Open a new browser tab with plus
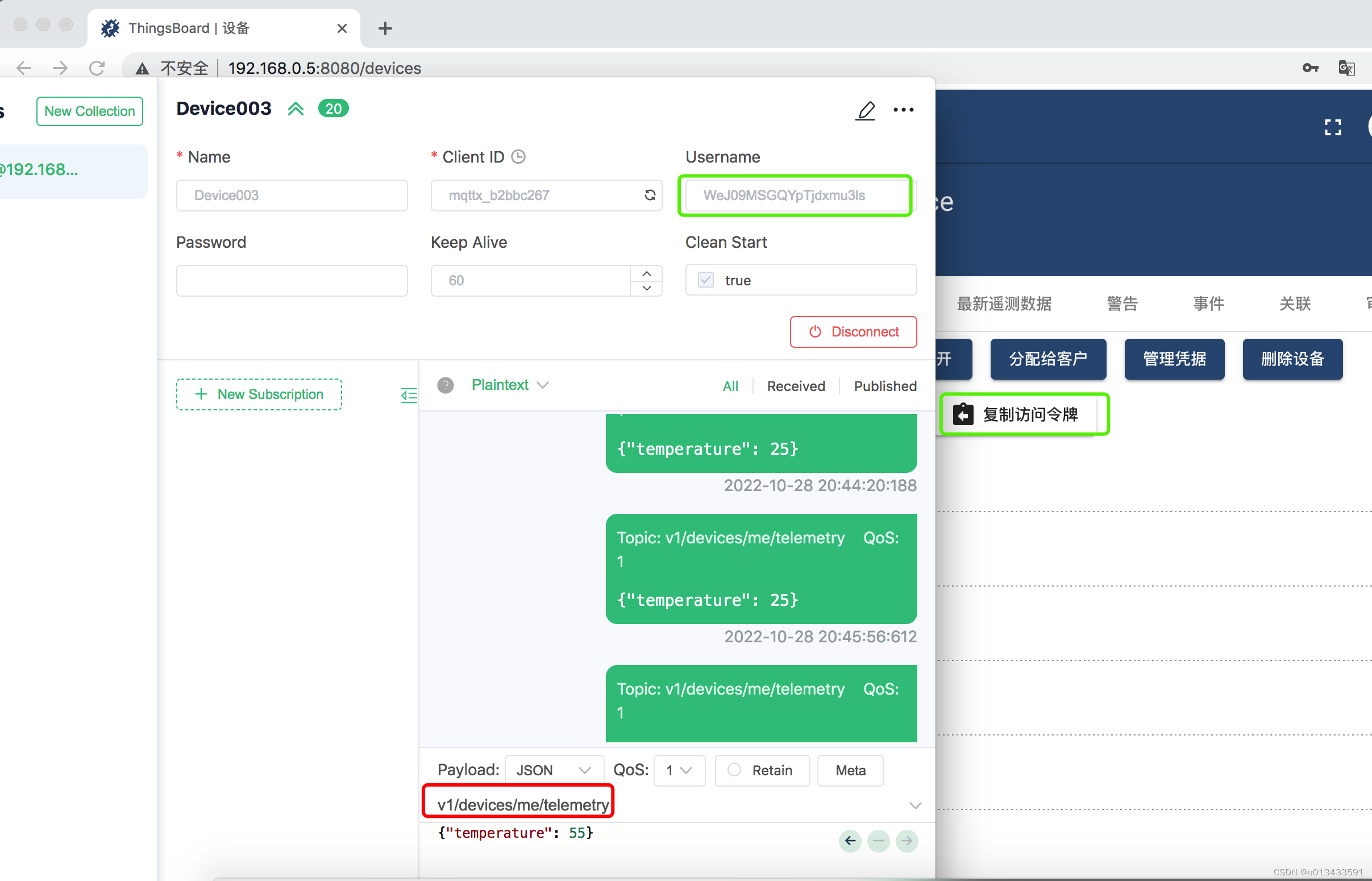Screen dimensions: 1372x881 click(385, 28)
